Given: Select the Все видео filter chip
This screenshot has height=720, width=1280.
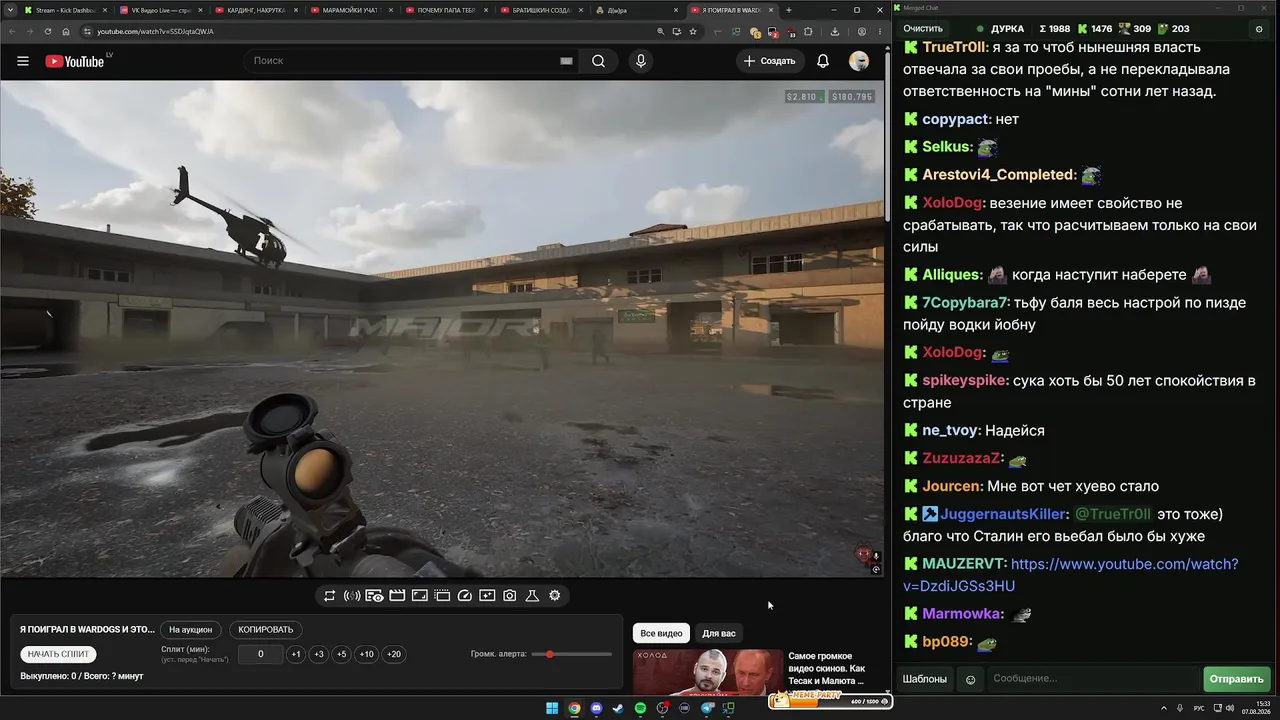Looking at the screenshot, I should [x=661, y=633].
